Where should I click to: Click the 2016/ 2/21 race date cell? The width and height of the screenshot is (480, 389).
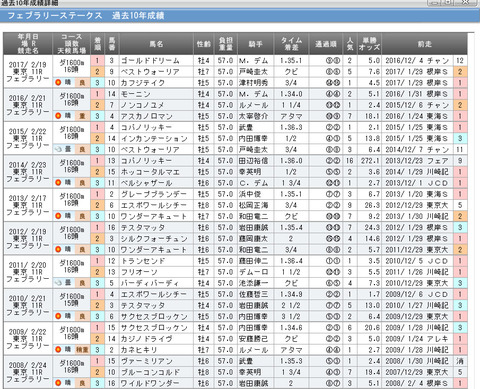pos(28,105)
